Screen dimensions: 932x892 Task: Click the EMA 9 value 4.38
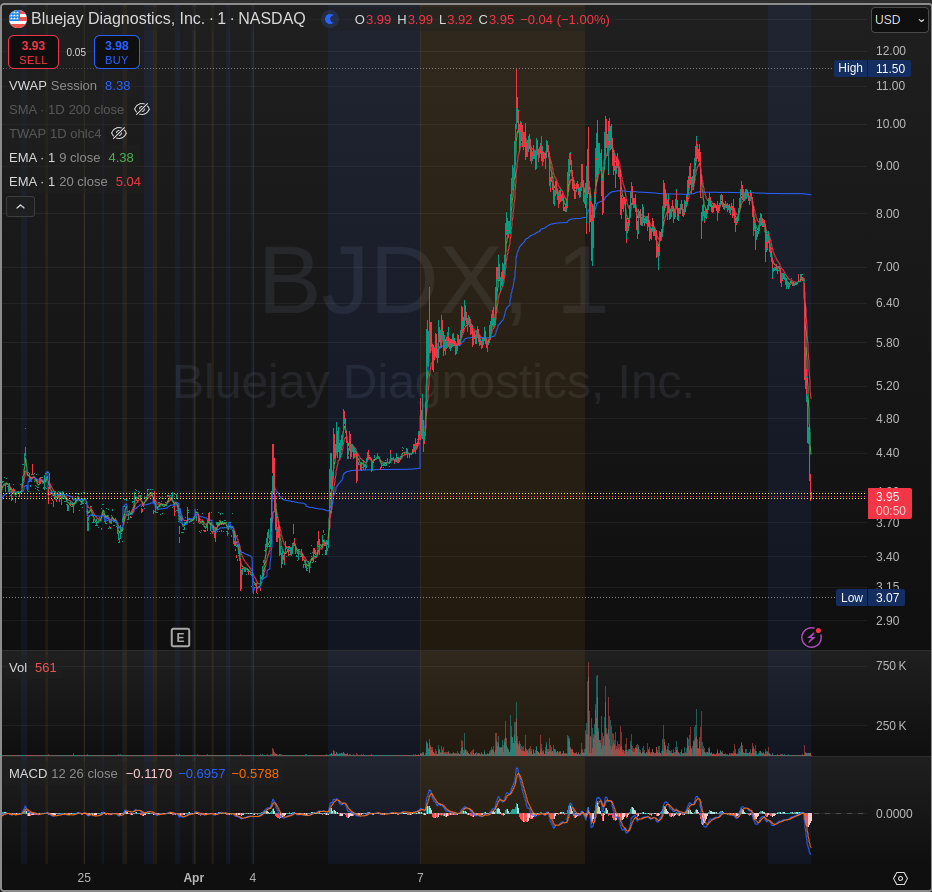click(121, 157)
